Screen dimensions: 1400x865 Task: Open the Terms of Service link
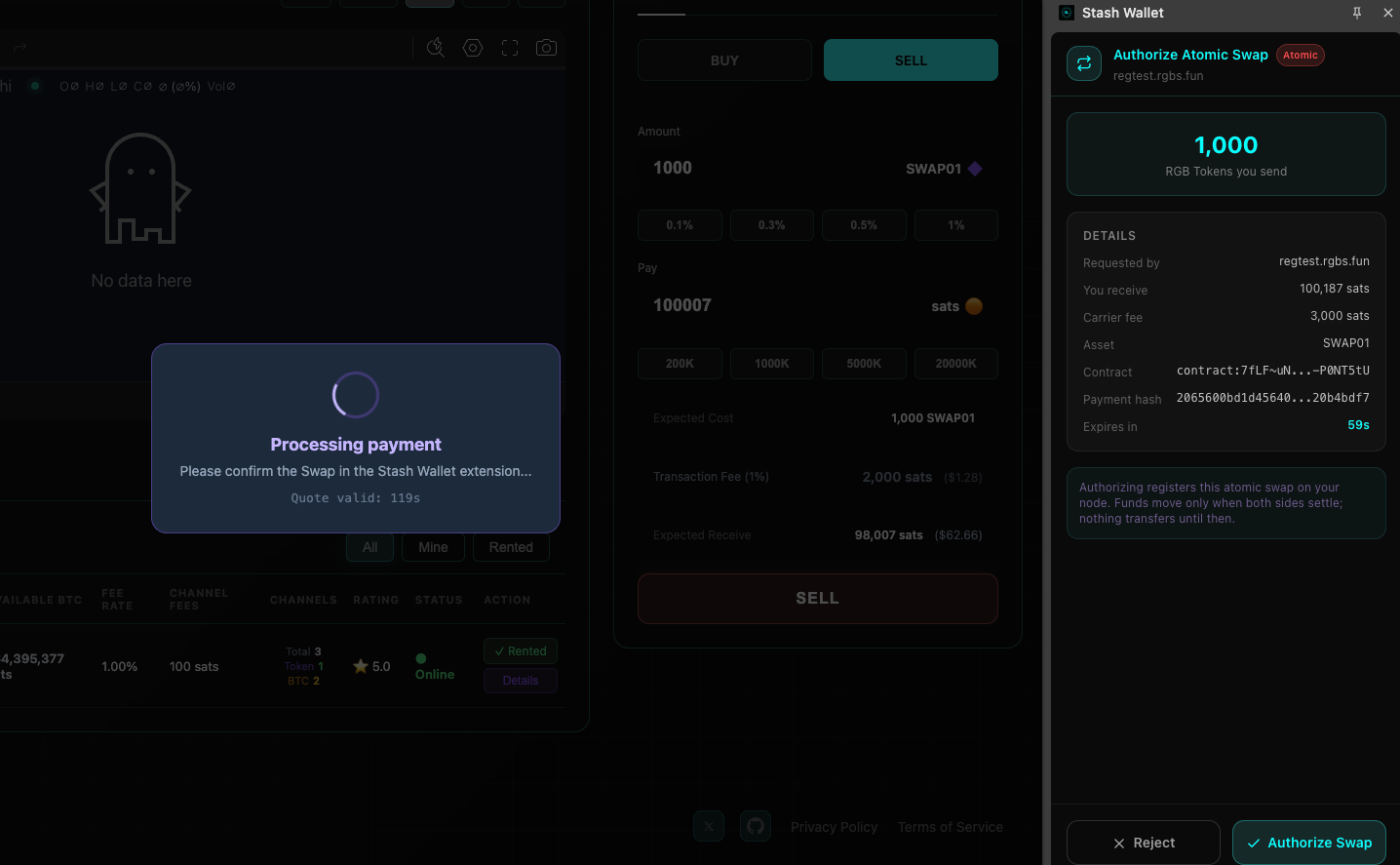(951, 827)
